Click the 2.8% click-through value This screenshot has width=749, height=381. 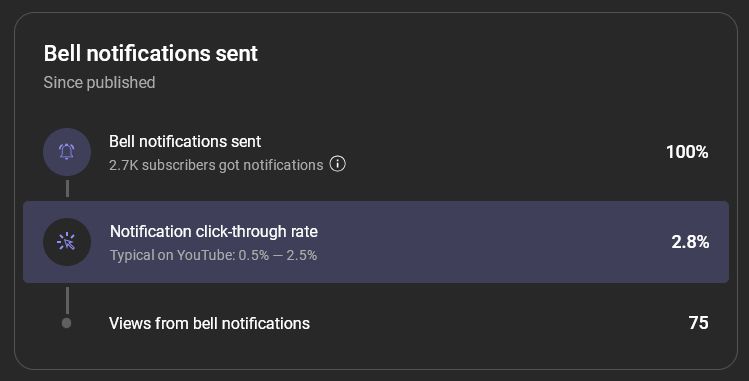(x=690, y=242)
